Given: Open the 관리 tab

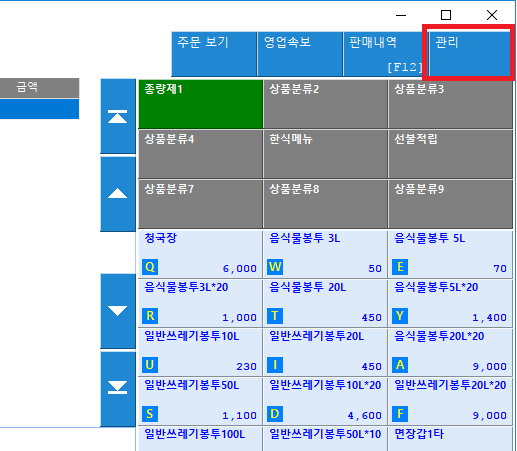Looking at the screenshot, I should (x=469, y=53).
